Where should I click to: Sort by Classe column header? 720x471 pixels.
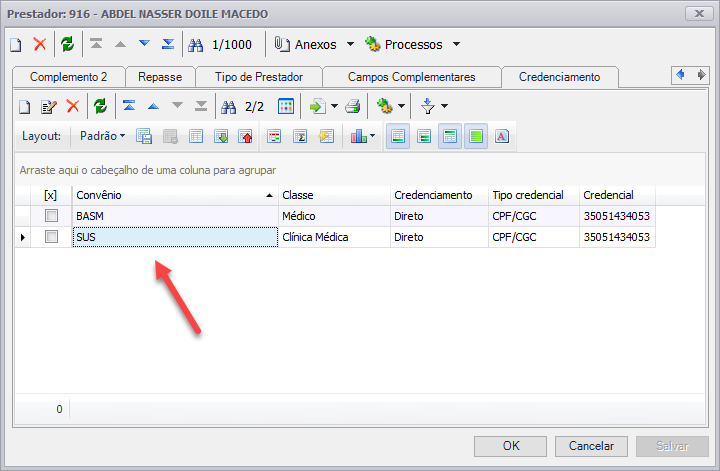pos(334,195)
